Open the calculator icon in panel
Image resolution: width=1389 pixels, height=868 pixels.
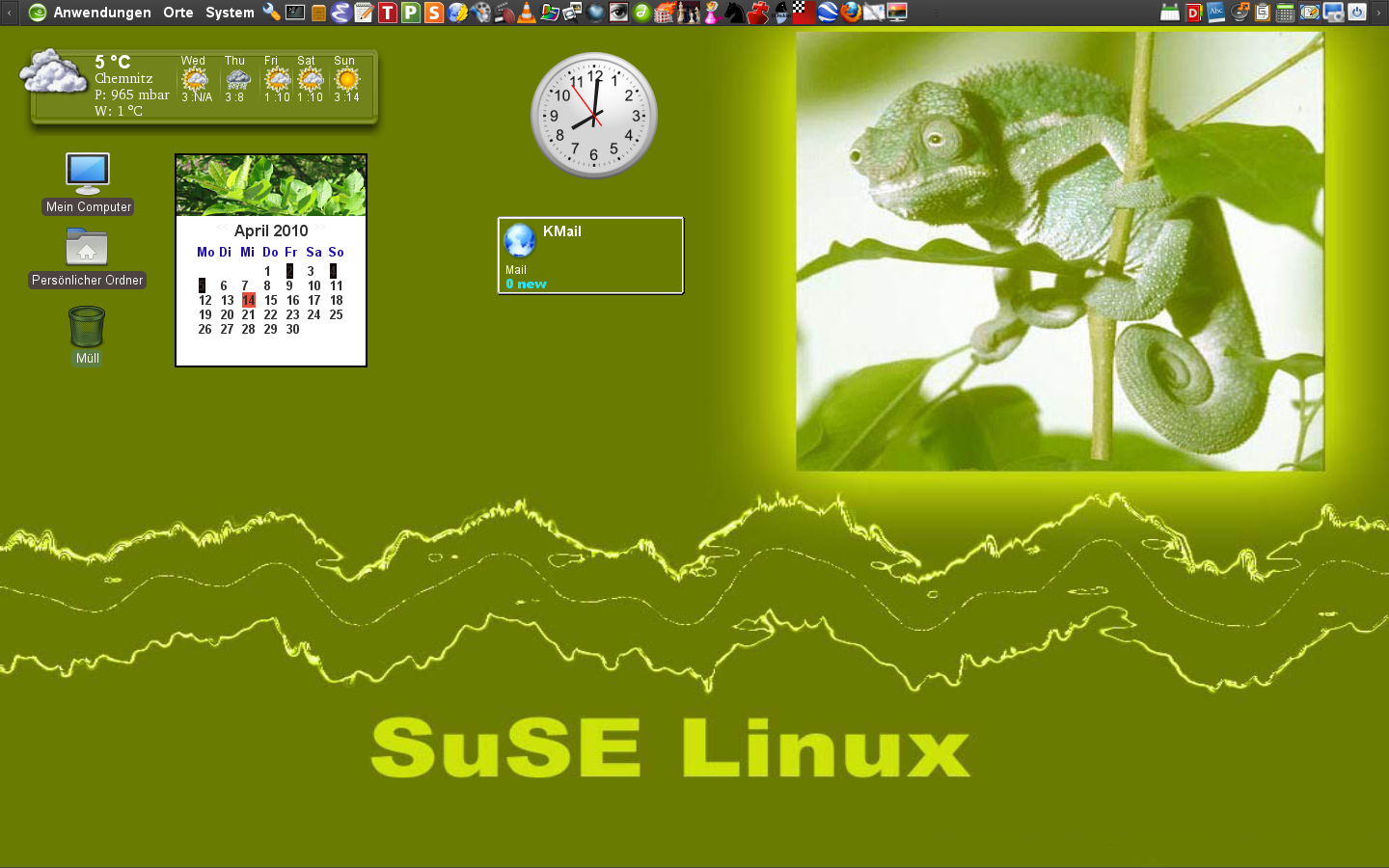1285,13
